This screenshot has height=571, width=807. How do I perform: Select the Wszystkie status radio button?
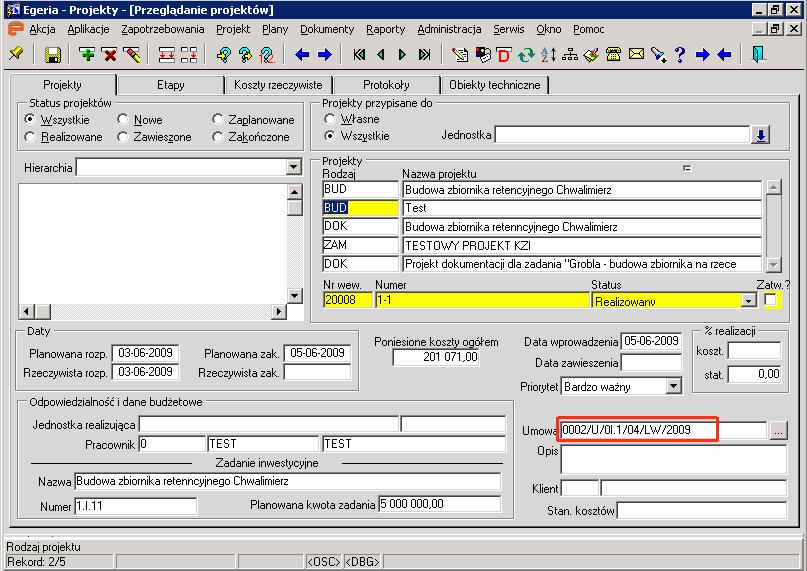click(30, 119)
